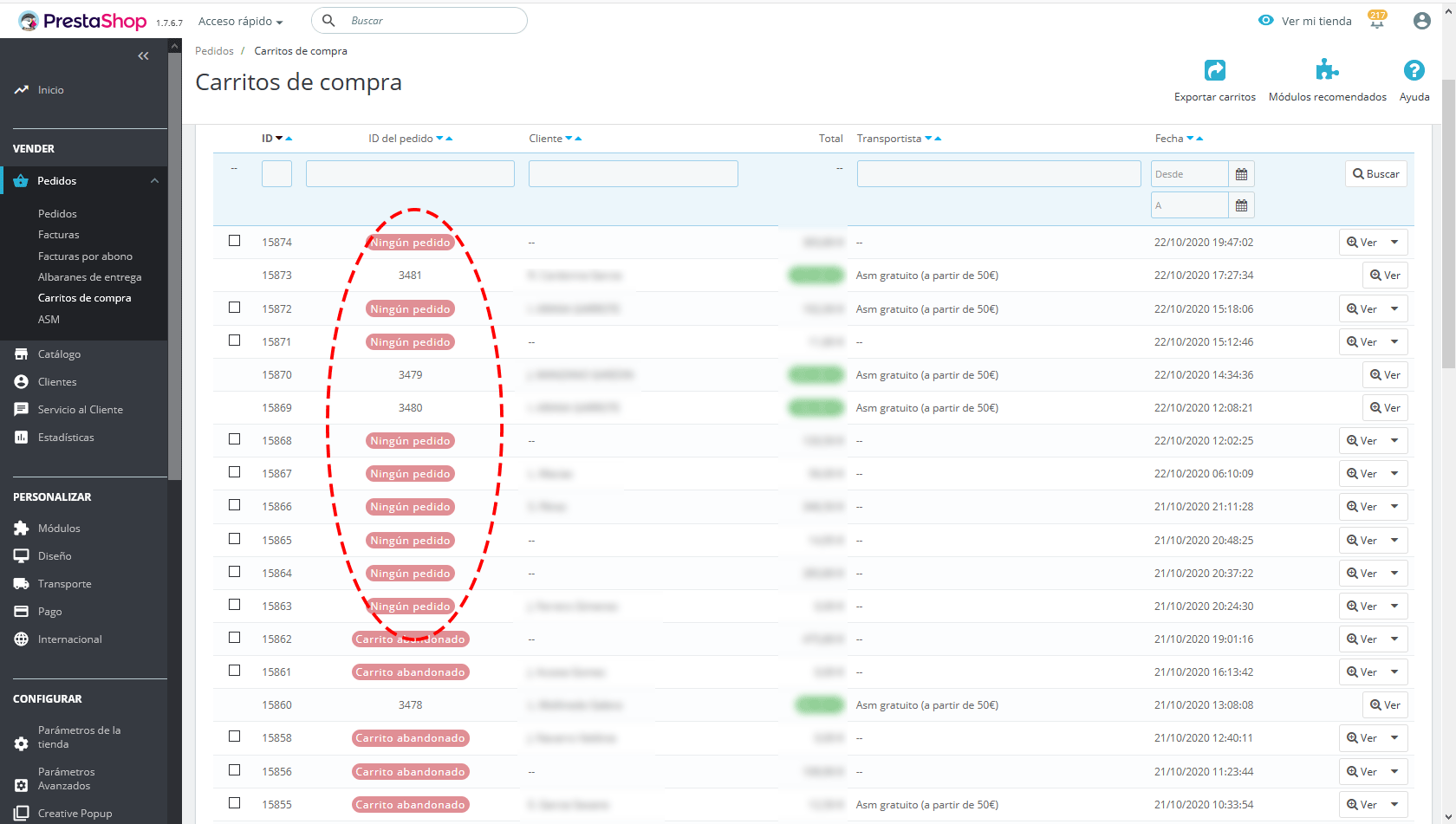Open Facturas in the Pedidos submenu
The width and height of the screenshot is (1456, 824).
pos(58,235)
